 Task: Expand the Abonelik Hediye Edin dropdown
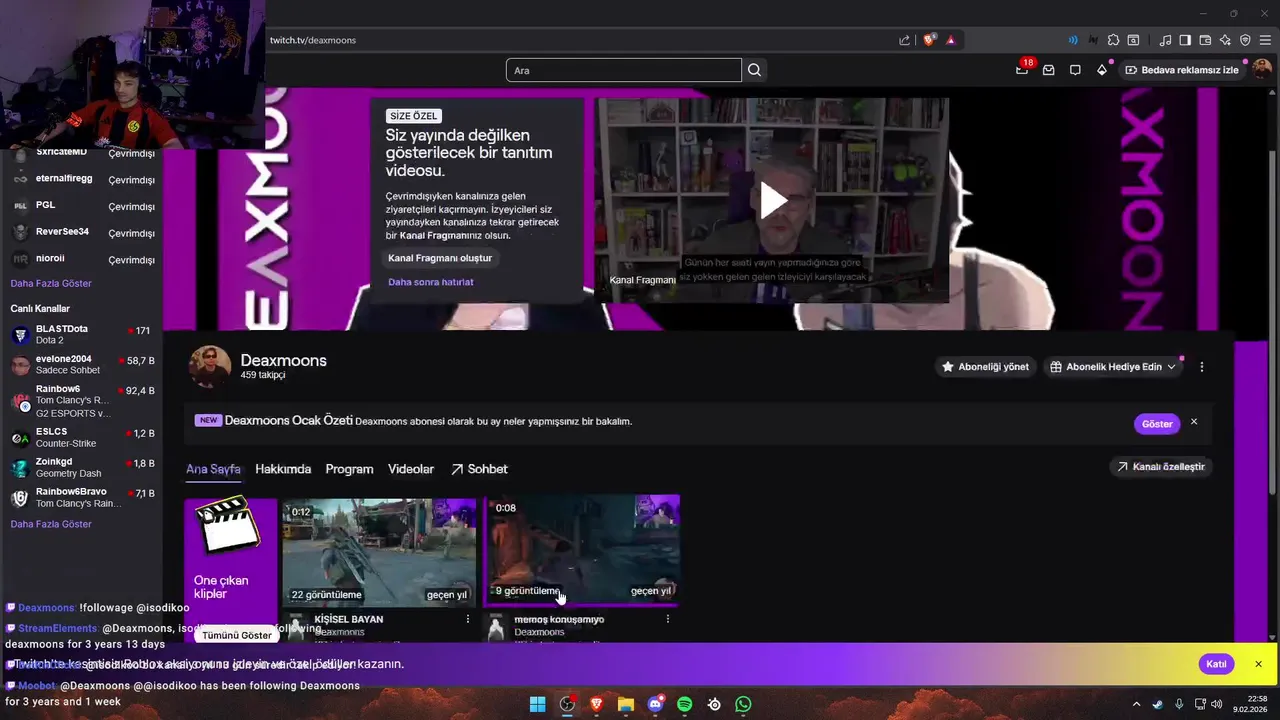point(1112,367)
